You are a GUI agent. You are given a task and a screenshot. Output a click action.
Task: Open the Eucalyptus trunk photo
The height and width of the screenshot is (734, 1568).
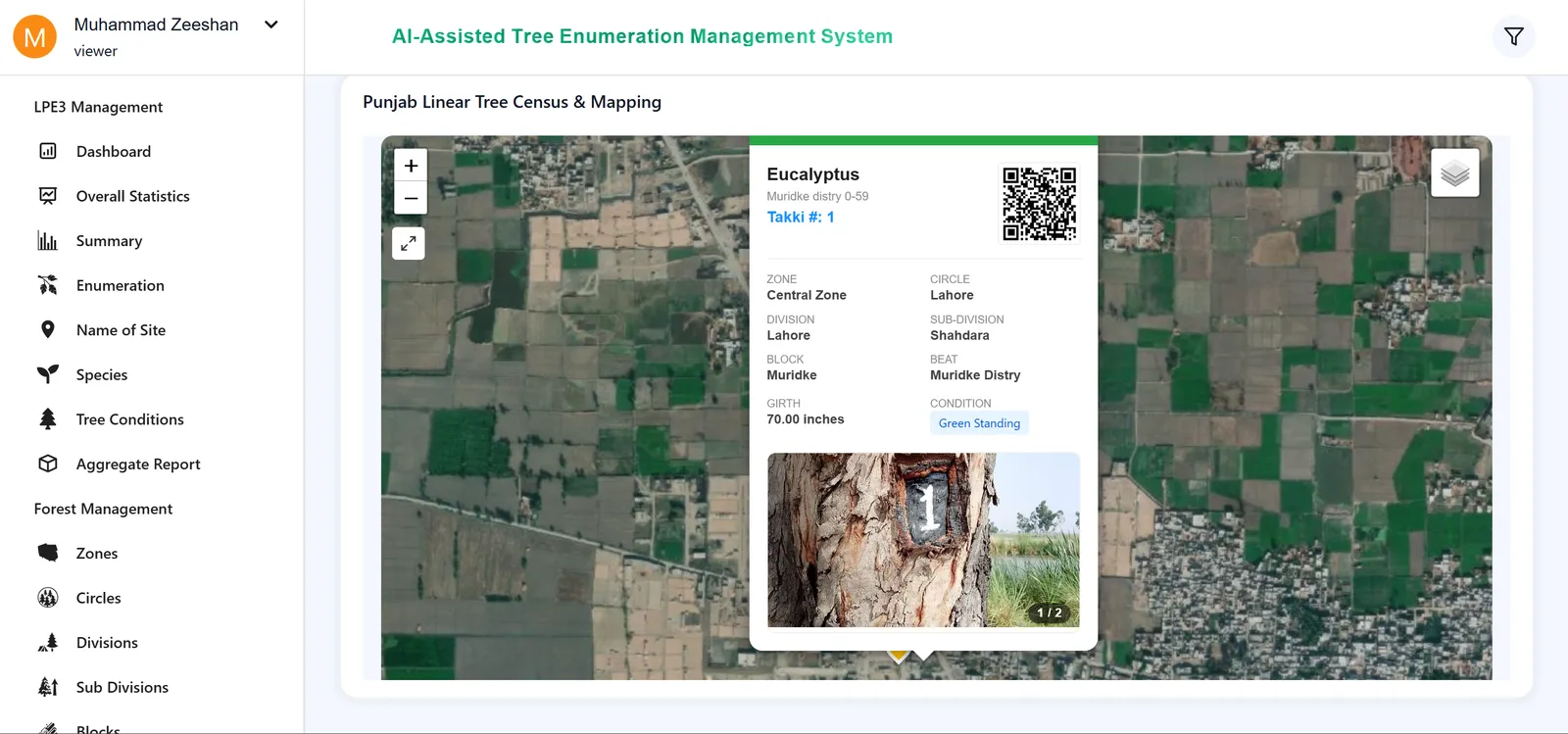pyautogui.click(x=923, y=540)
